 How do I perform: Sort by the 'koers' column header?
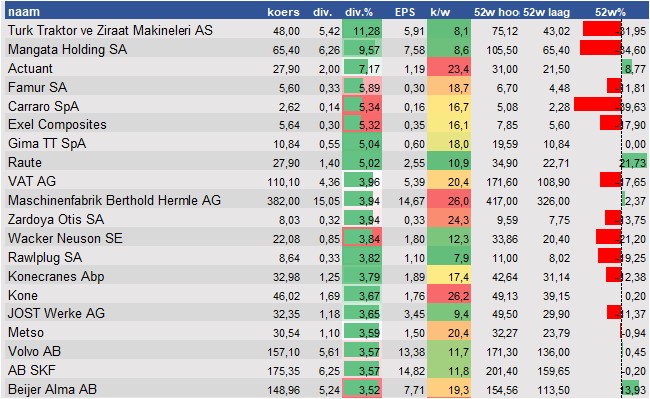283,12
